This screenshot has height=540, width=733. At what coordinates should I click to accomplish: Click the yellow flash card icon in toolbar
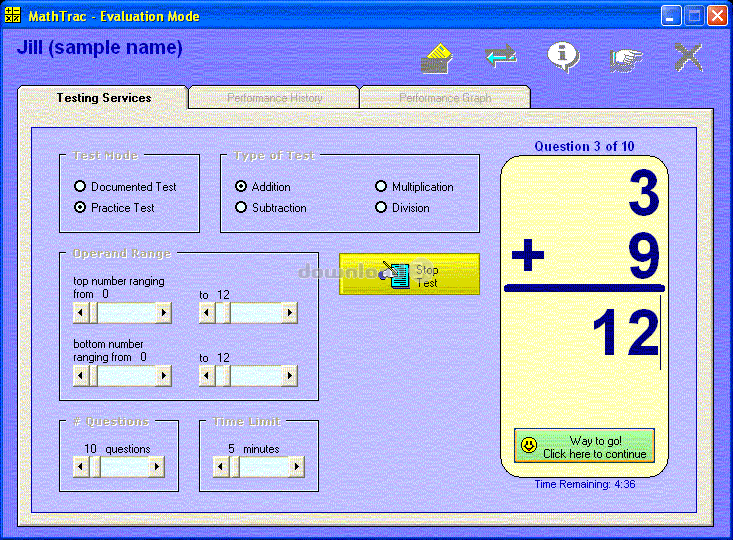tap(437, 58)
